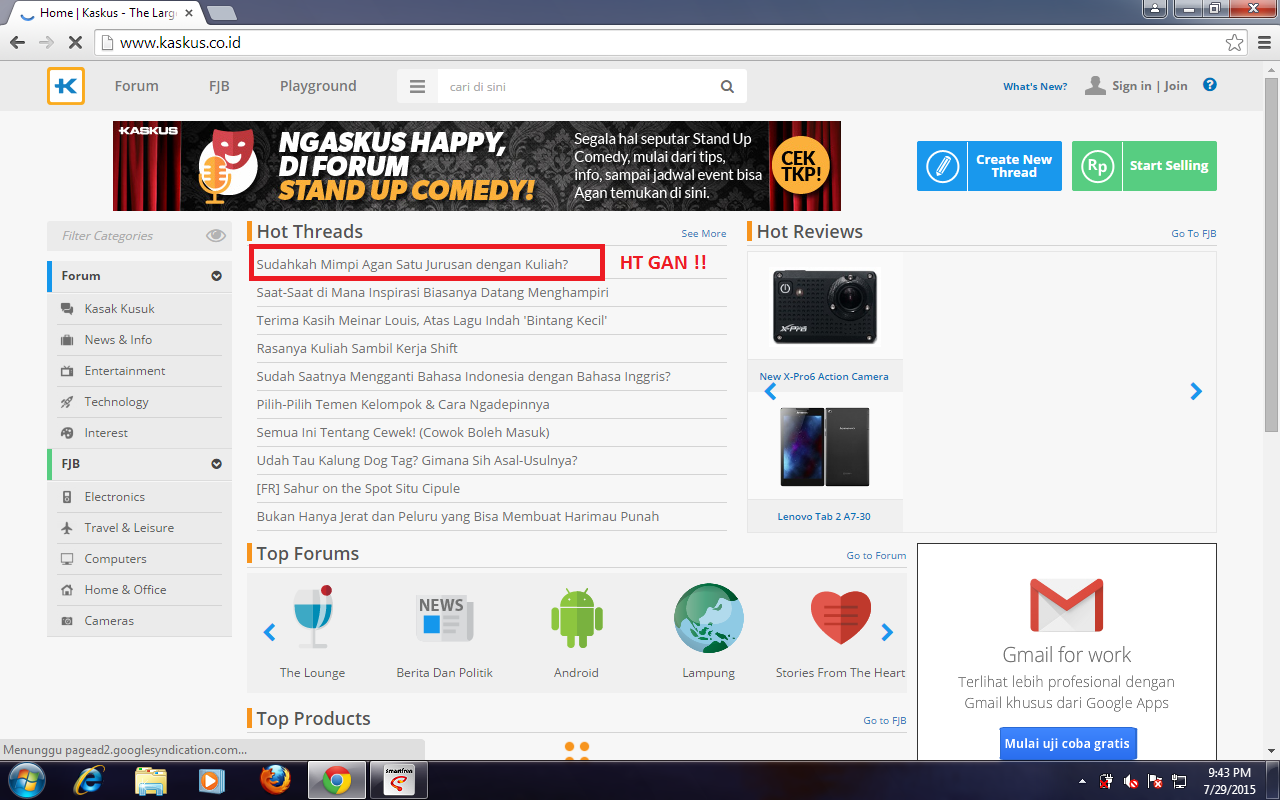The image size is (1280, 800).
Task: Open the Interest forum category
Action: [106, 433]
